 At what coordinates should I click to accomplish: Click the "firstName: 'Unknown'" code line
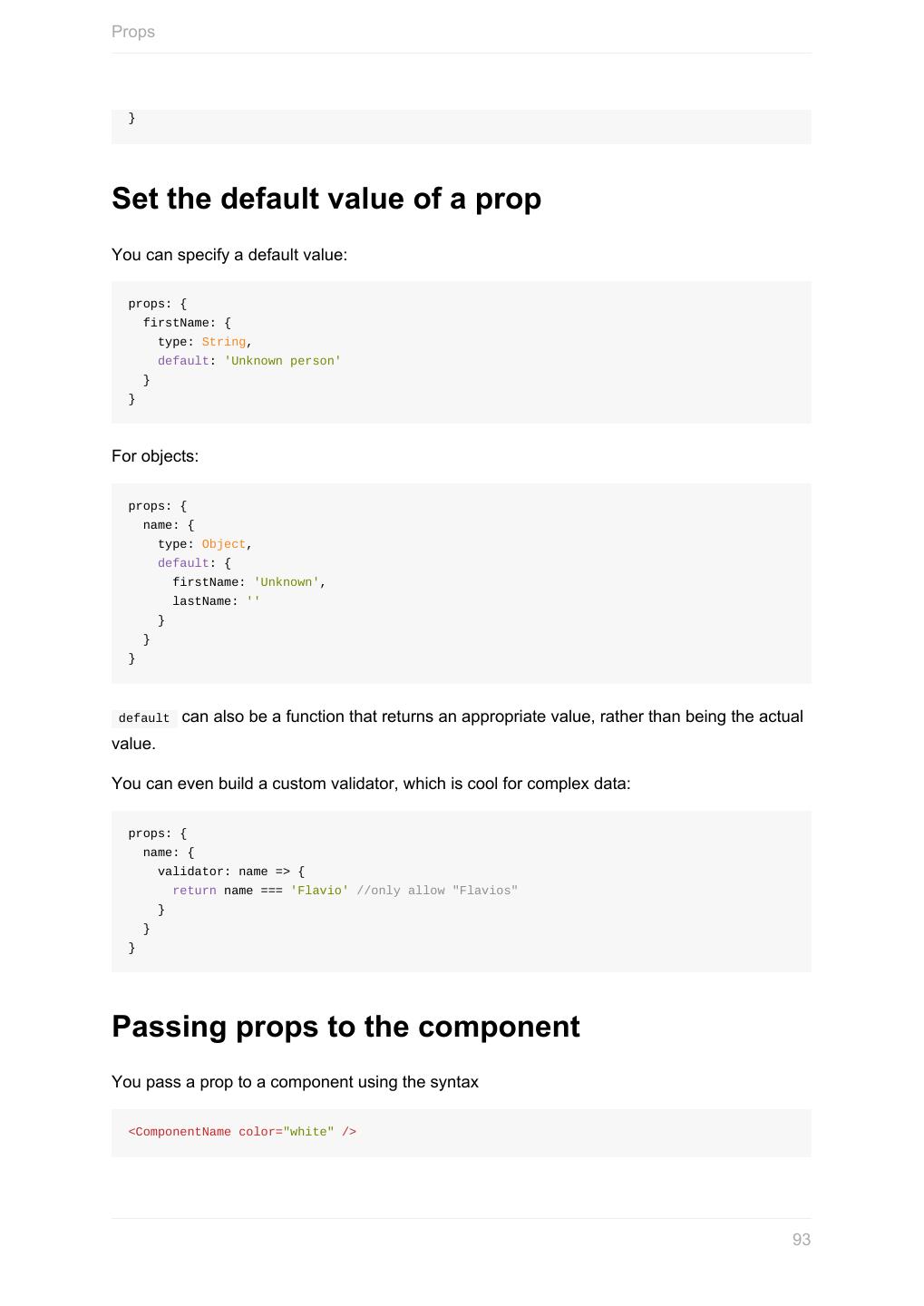(248, 582)
